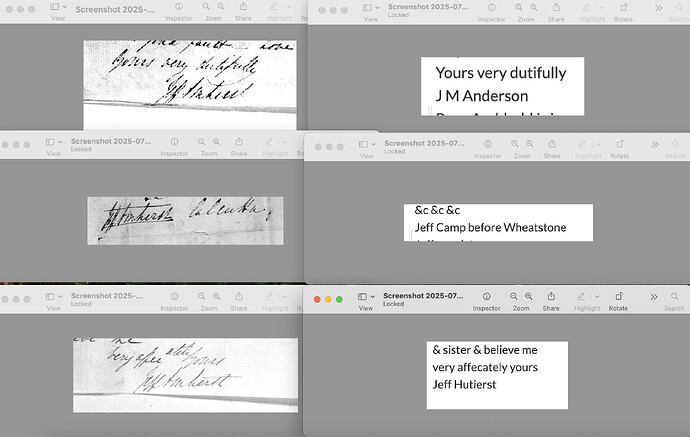Rotate image in the Jeff Hutierst window
The width and height of the screenshot is (690, 437).
tap(619, 296)
